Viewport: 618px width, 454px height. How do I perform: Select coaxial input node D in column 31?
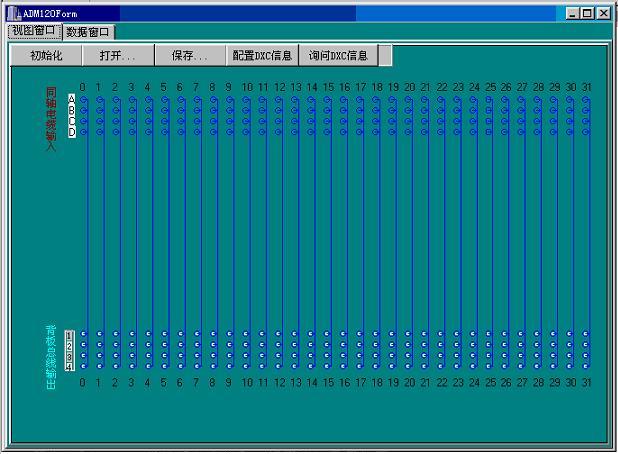pos(587,132)
